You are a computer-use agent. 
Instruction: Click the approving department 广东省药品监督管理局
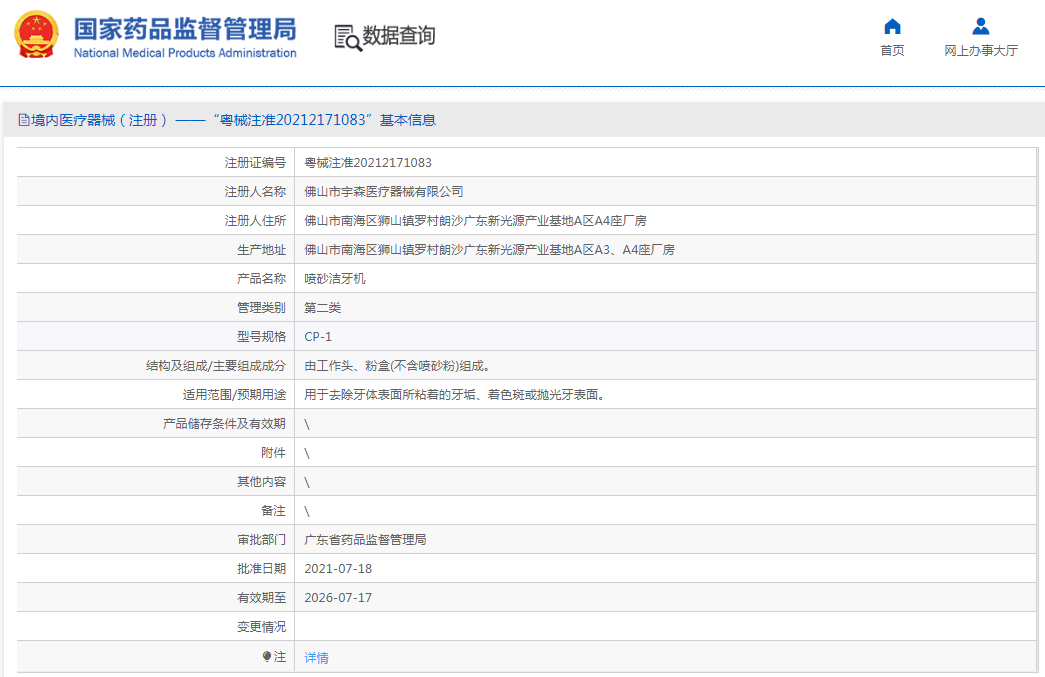point(365,540)
